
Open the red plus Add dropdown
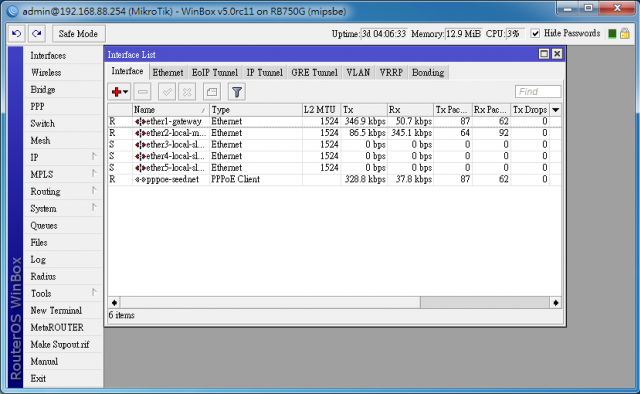point(119,92)
